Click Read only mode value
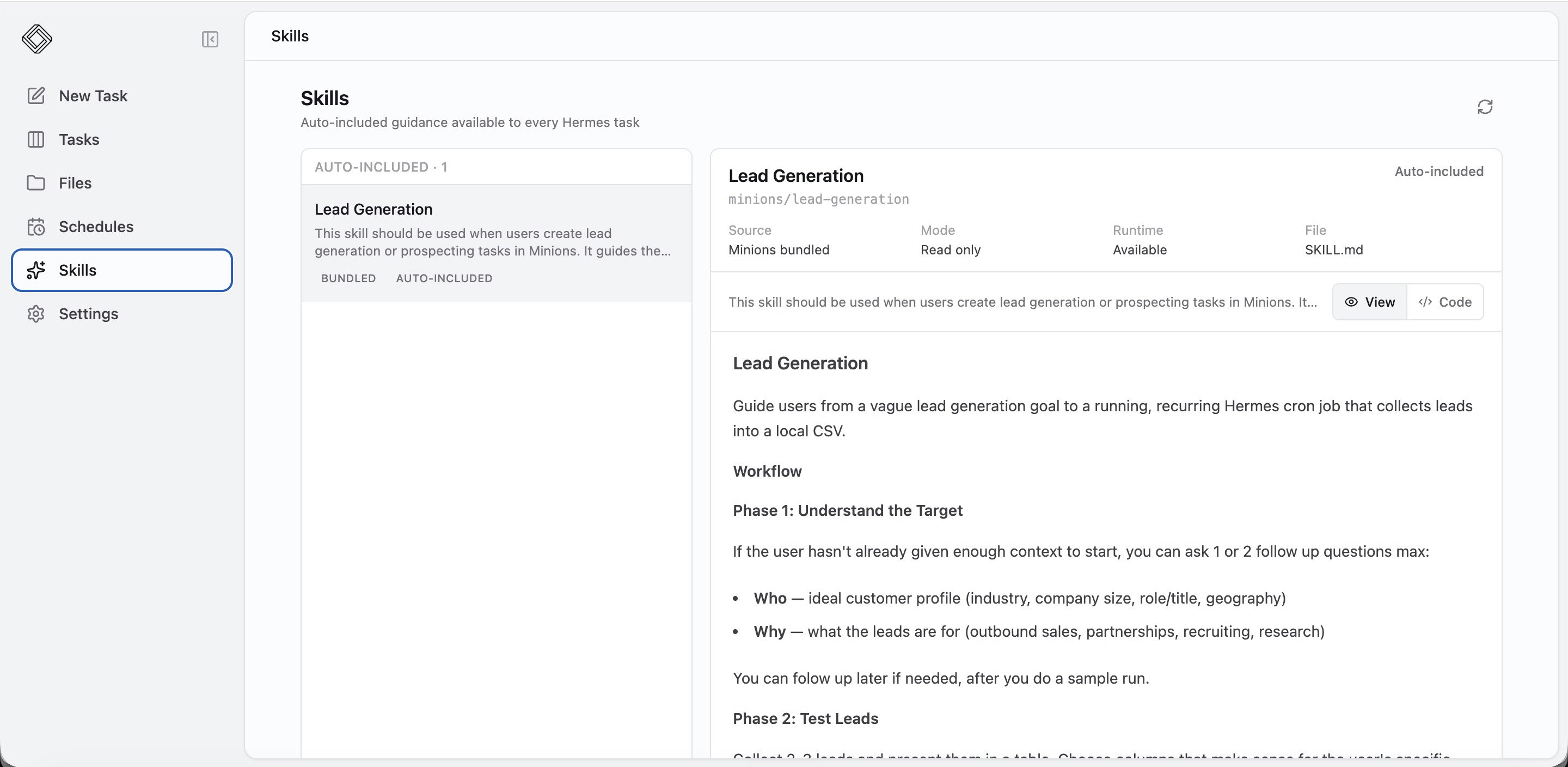 click(x=950, y=250)
